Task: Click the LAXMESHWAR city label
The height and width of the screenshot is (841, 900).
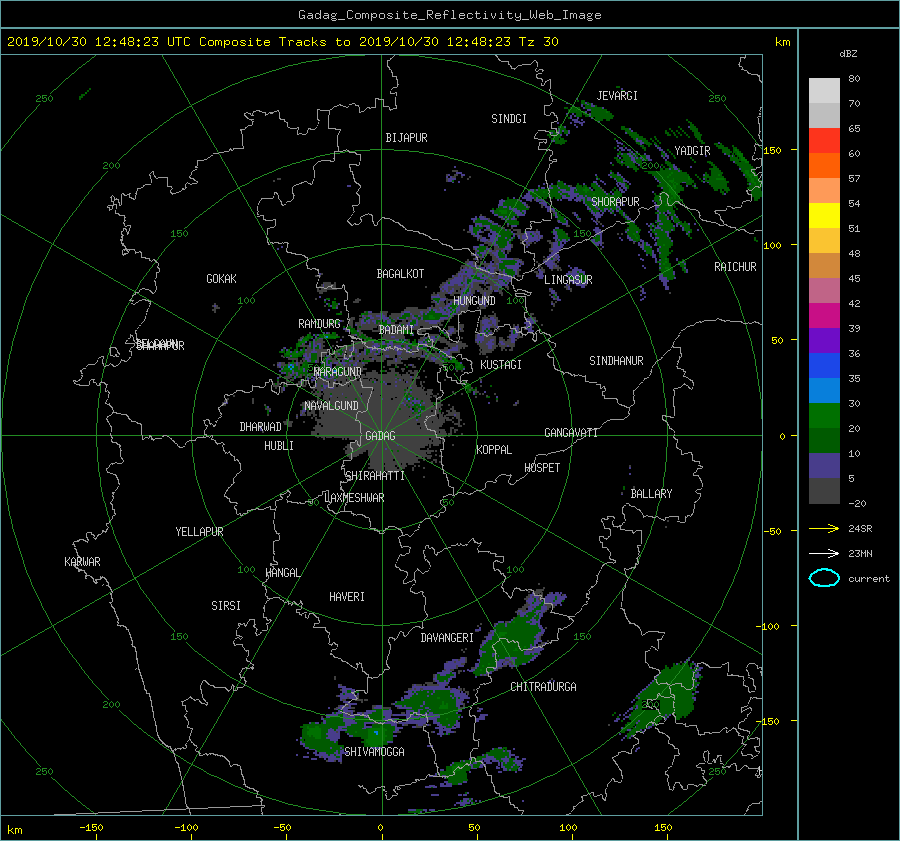Action: click(354, 498)
